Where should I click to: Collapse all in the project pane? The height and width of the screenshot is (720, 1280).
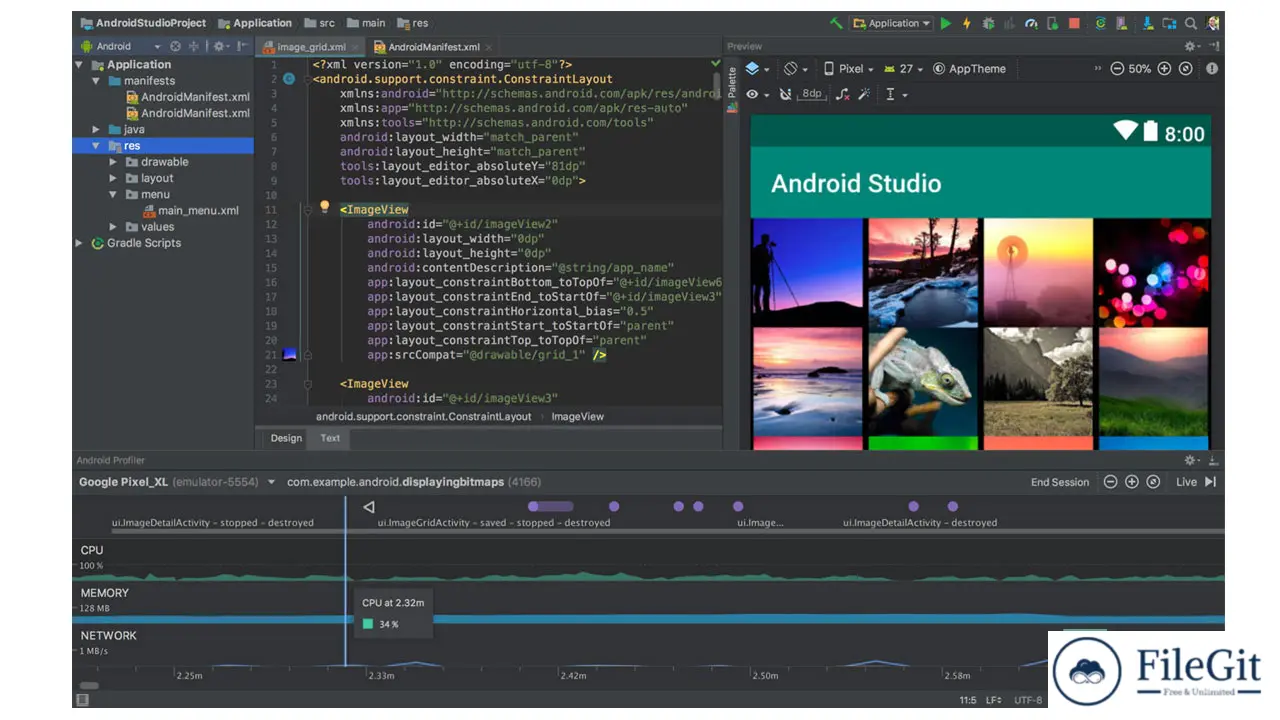coord(194,46)
